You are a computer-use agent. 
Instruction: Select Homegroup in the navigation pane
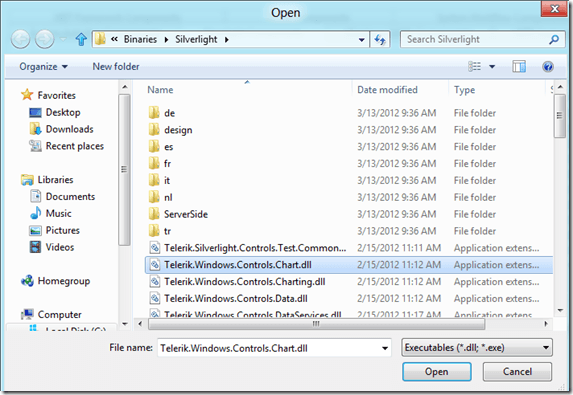click(64, 281)
